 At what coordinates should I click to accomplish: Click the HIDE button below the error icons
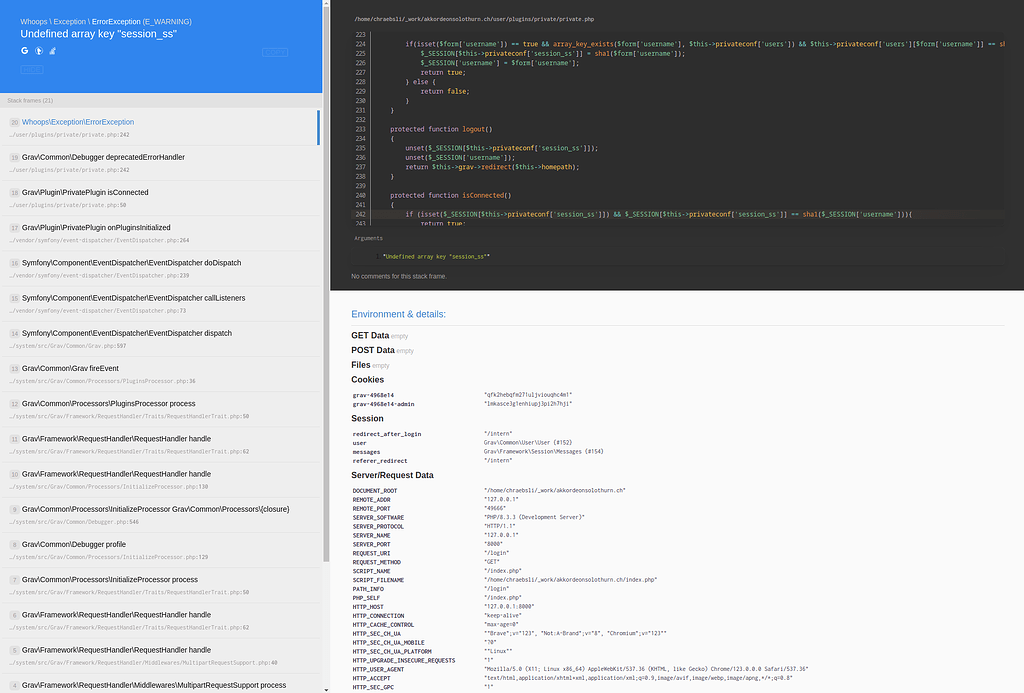pos(31,69)
